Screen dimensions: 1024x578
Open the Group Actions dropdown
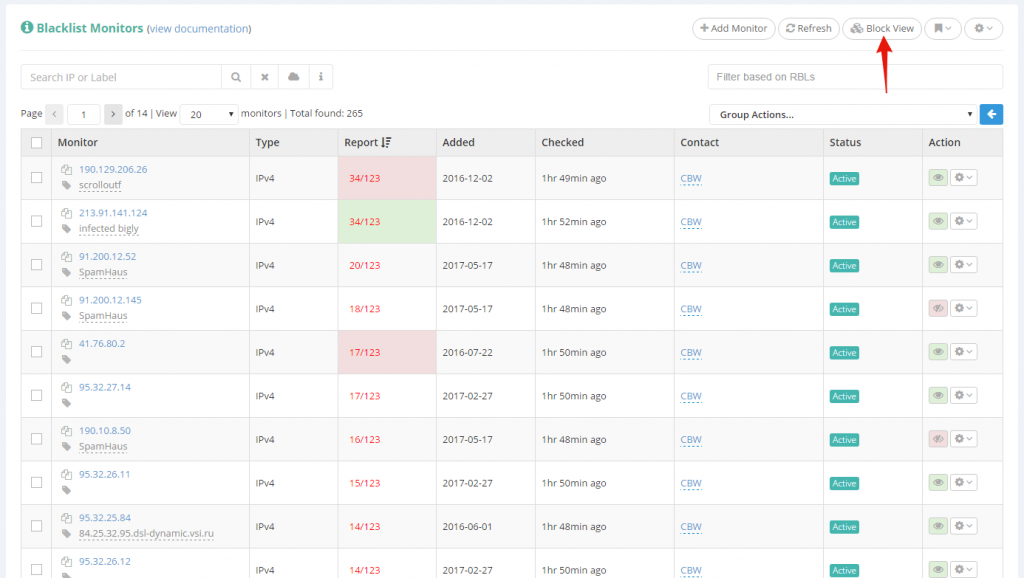click(843, 114)
